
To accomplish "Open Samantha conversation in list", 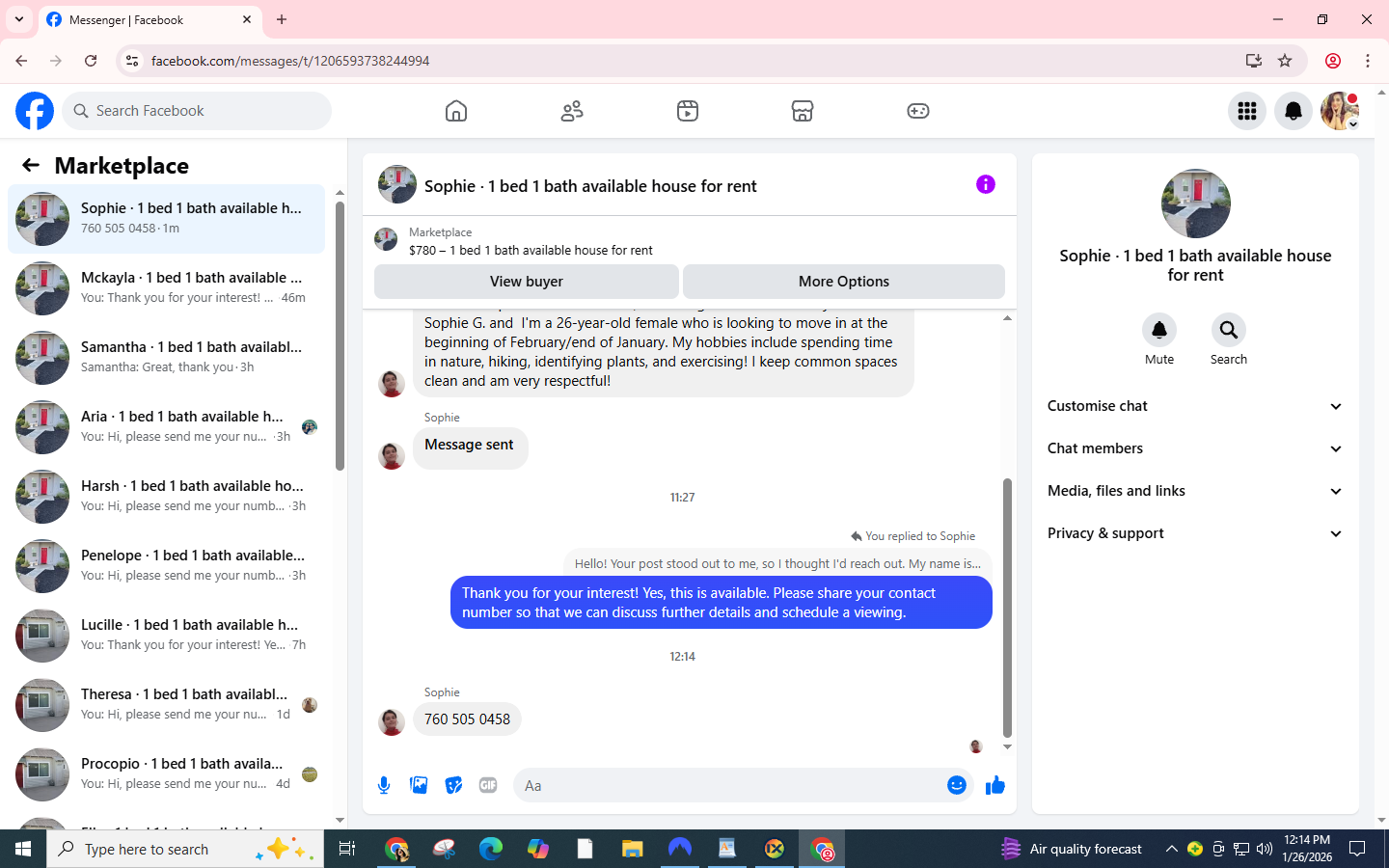I will (x=166, y=358).
